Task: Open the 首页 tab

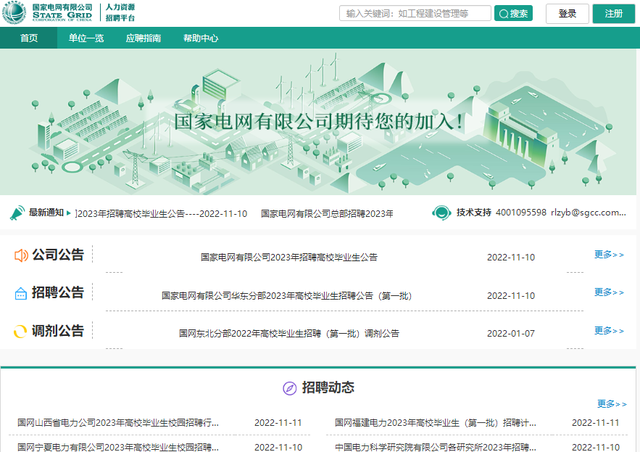Action: point(29,38)
